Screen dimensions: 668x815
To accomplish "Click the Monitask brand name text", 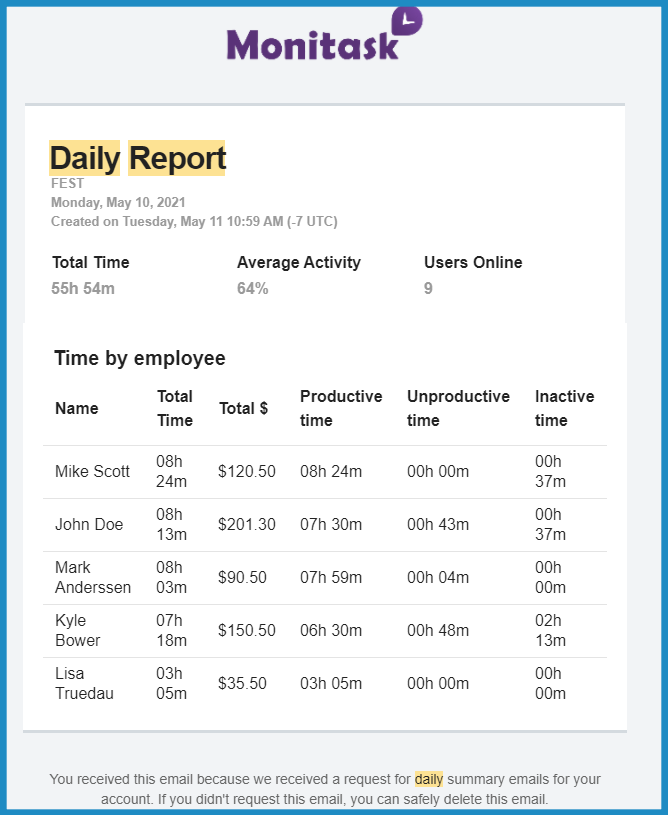I will coord(313,45).
